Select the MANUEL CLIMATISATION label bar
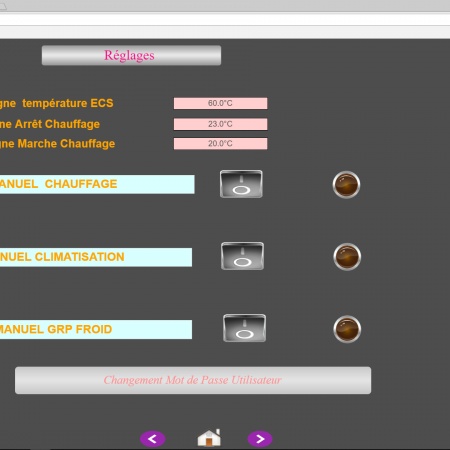This screenshot has width=450, height=450. coord(96,257)
